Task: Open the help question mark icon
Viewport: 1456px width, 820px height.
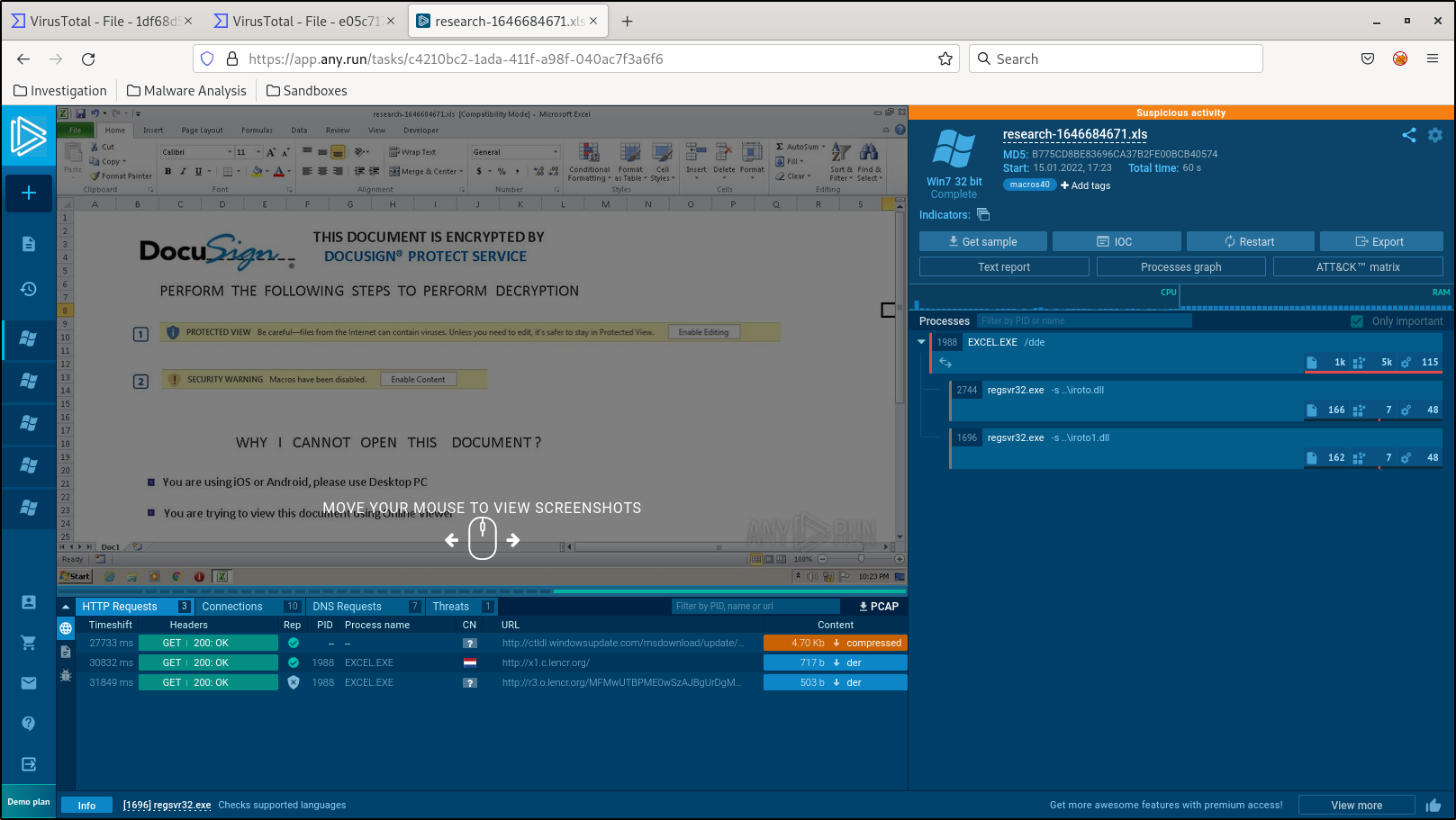Action: pos(29,724)
